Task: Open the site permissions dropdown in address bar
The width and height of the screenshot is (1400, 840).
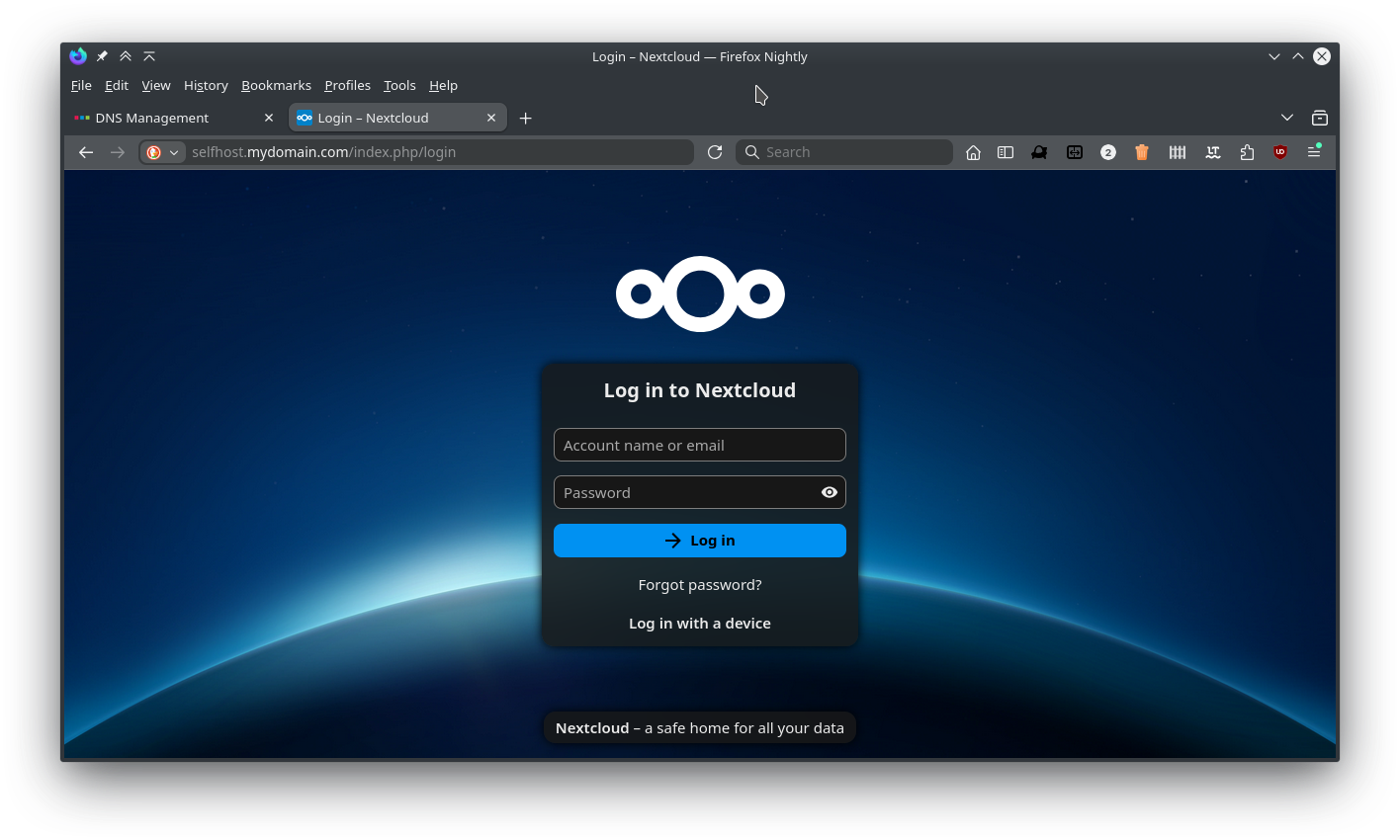Action: (162, 152)
